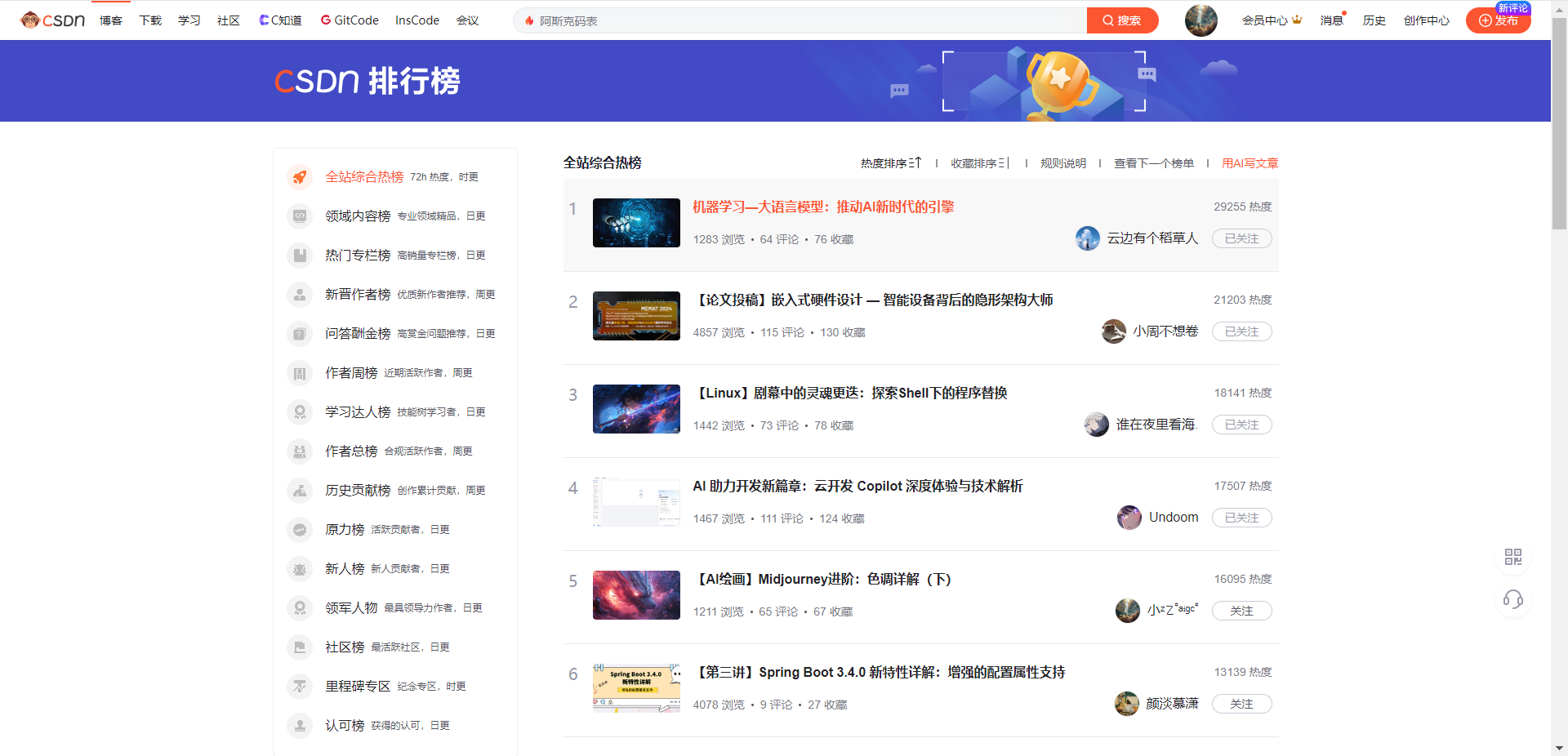Click the orange 搜索 button

point(1122,20)
